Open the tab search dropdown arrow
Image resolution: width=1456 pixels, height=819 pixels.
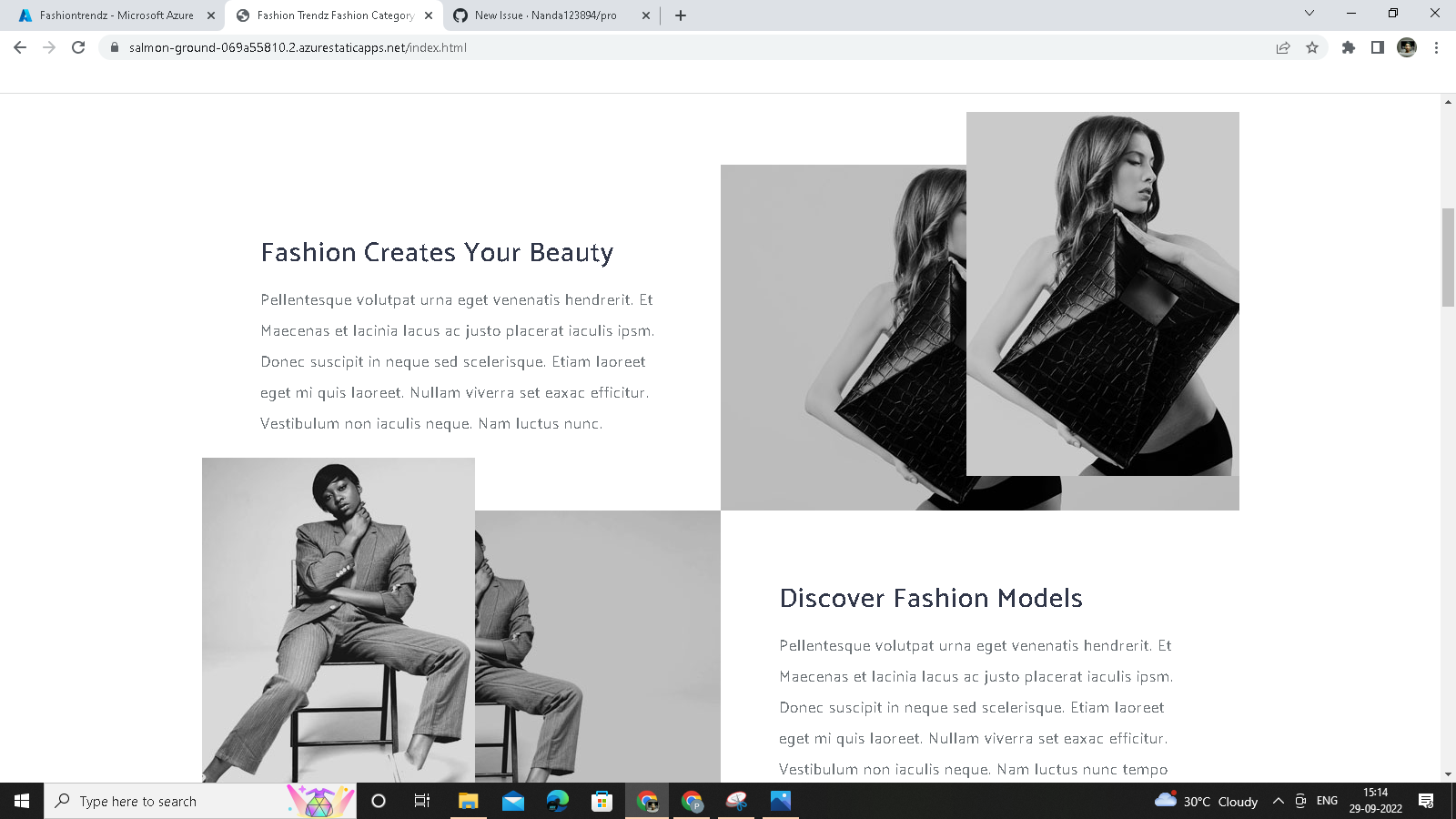pyautogui.click(x=1309, y=15)
